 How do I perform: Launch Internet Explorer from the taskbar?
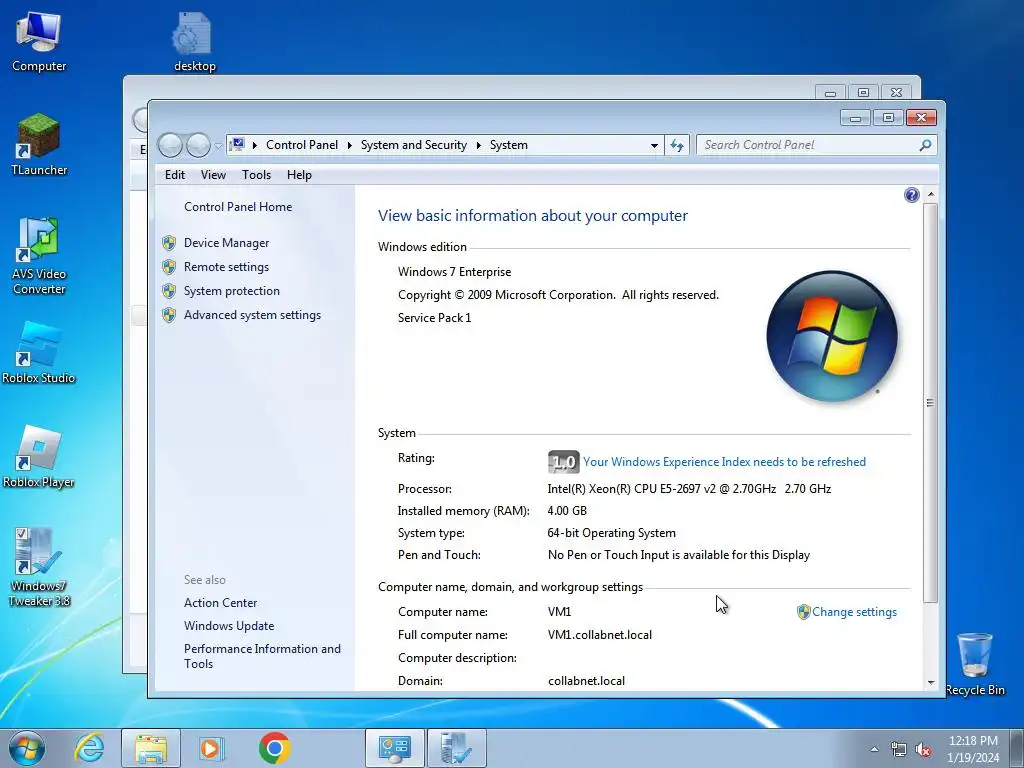click(89, 748)
